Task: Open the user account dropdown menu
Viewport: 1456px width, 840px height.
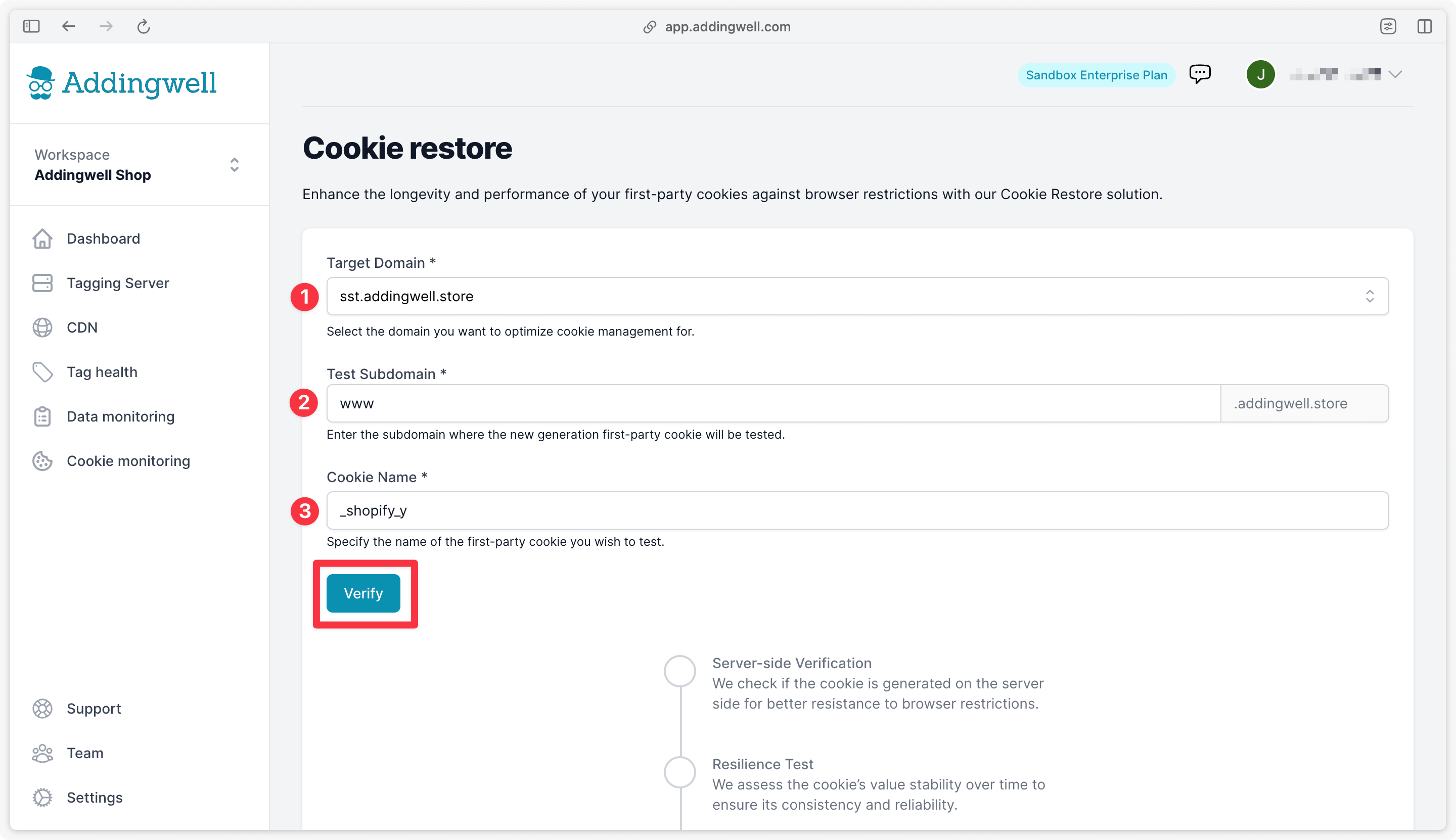Action: point(1396,74)
